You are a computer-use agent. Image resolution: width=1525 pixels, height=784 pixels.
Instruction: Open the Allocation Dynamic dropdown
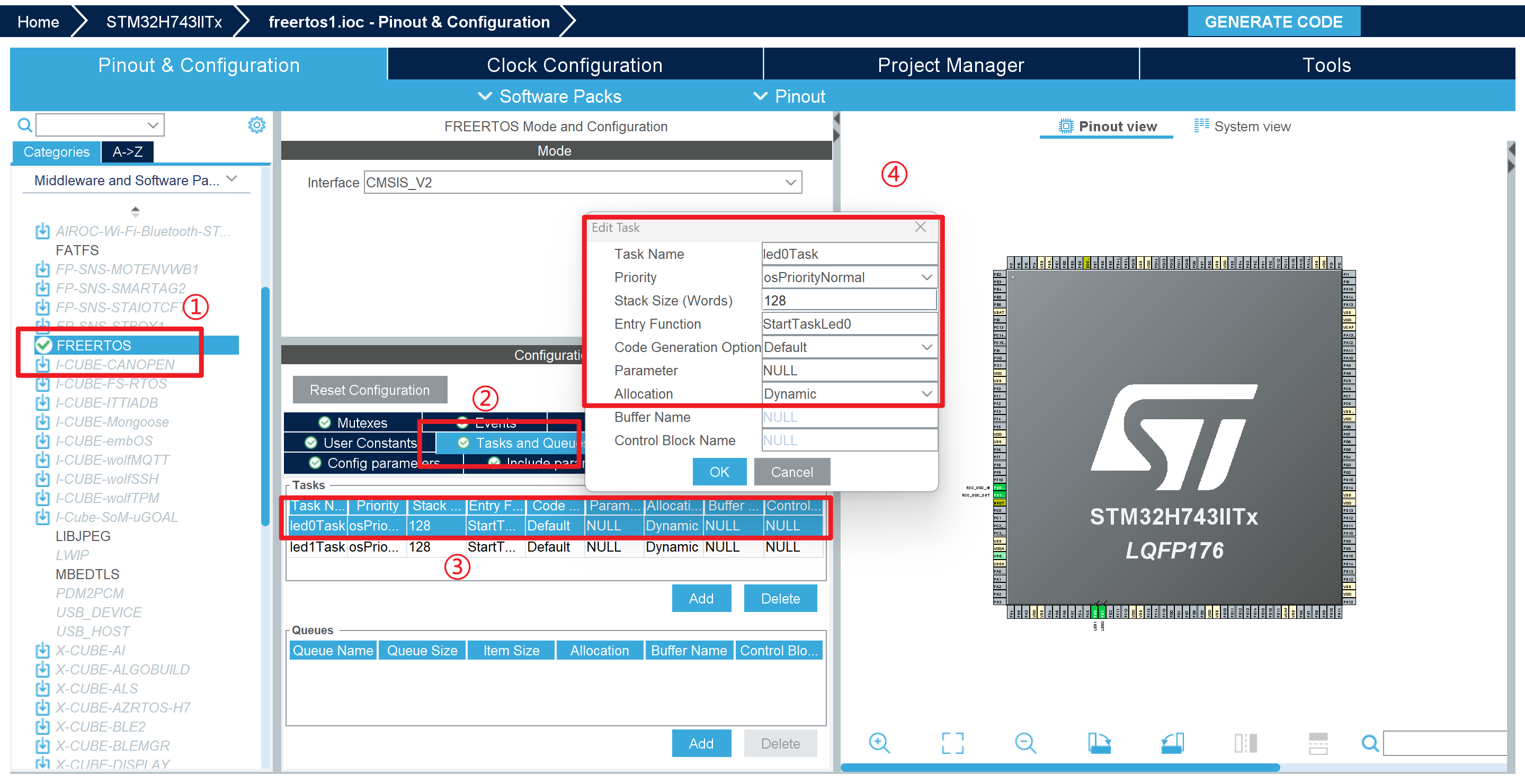tap(927, 393)
